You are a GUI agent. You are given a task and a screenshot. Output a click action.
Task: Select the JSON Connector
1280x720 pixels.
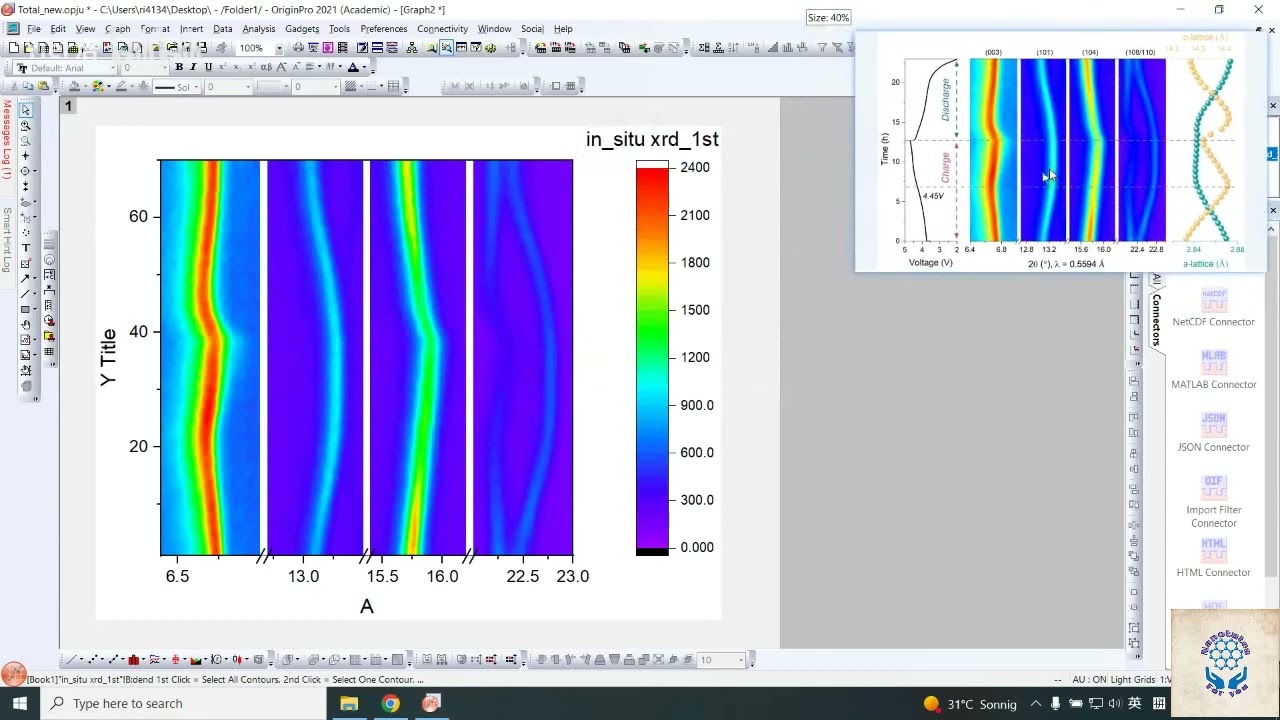pos(1213,433)
